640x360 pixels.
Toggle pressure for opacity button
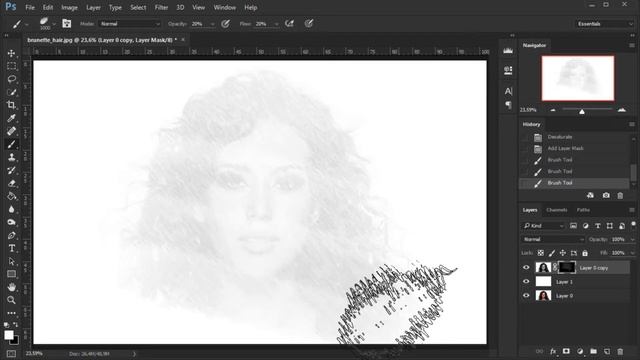coord(225,24)
